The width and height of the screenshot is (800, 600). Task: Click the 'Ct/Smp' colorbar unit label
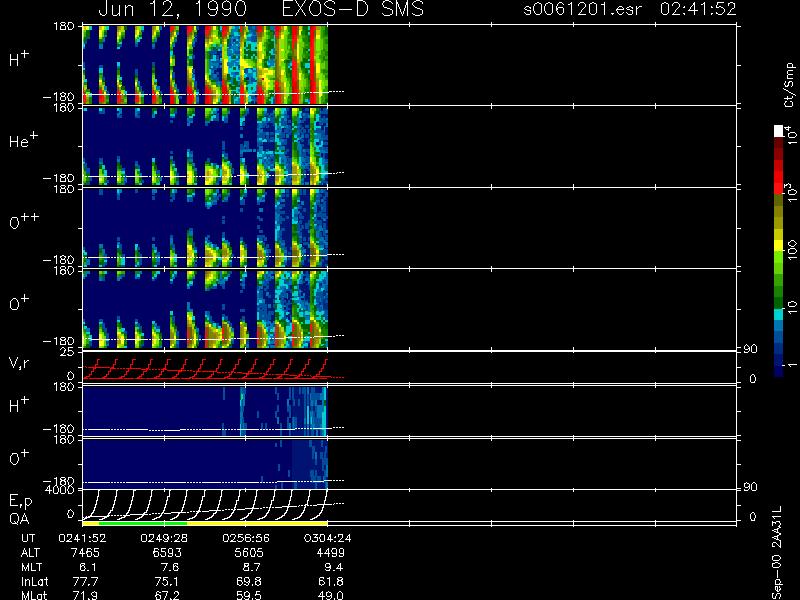click(789, 85)
